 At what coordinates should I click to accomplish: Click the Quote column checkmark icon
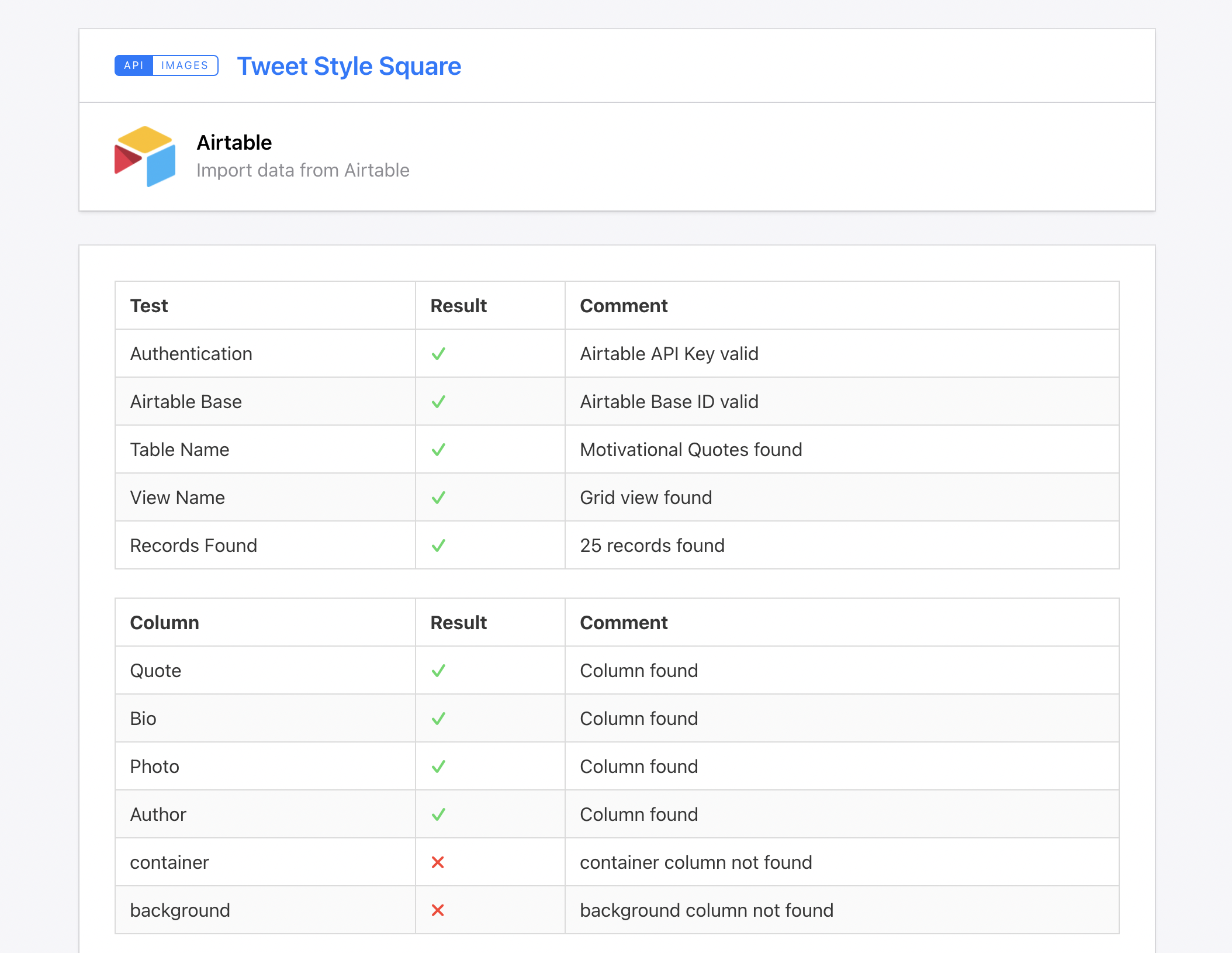tap(438, 671)
